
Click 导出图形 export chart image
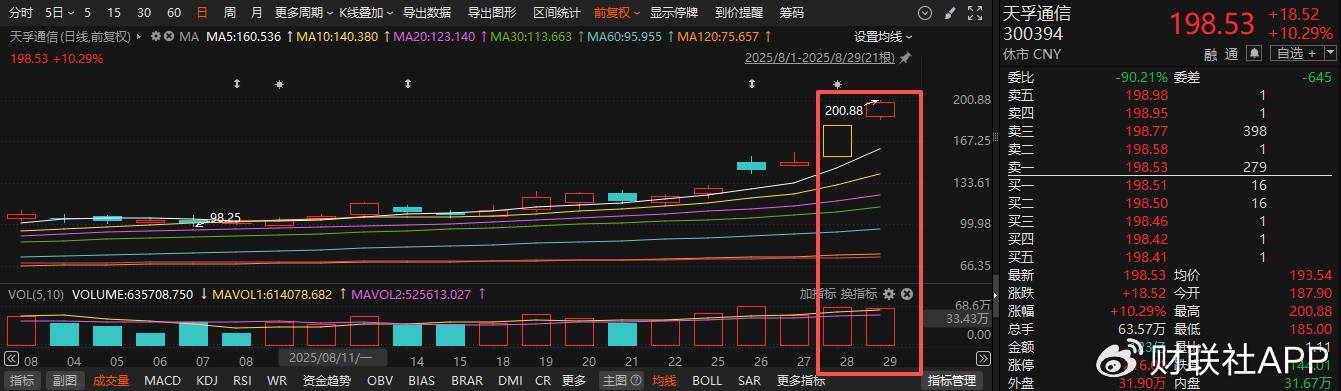(492, 13)
